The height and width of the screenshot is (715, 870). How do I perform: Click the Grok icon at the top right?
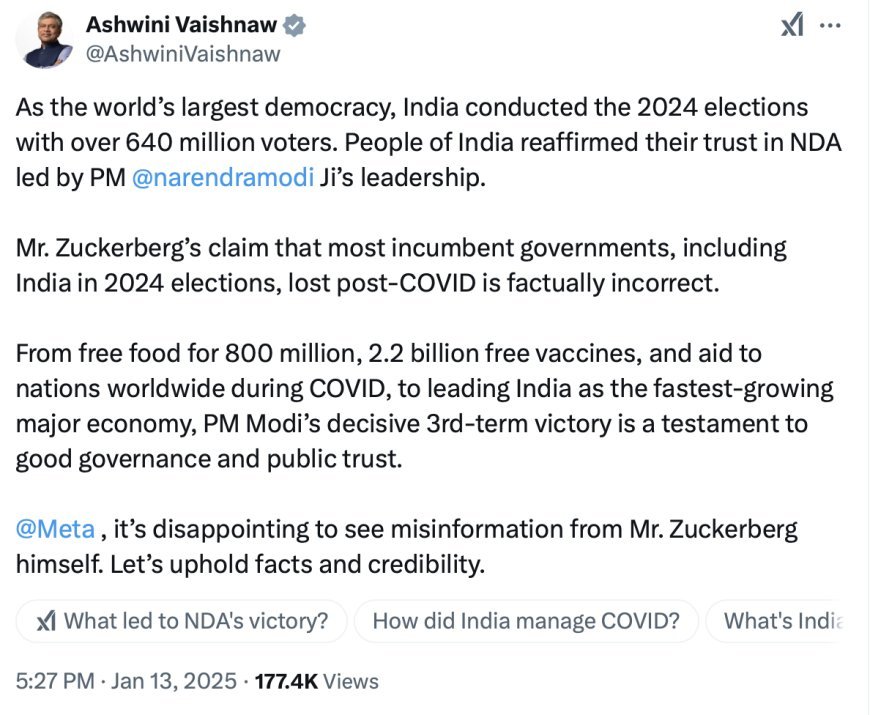pos(792,26)
